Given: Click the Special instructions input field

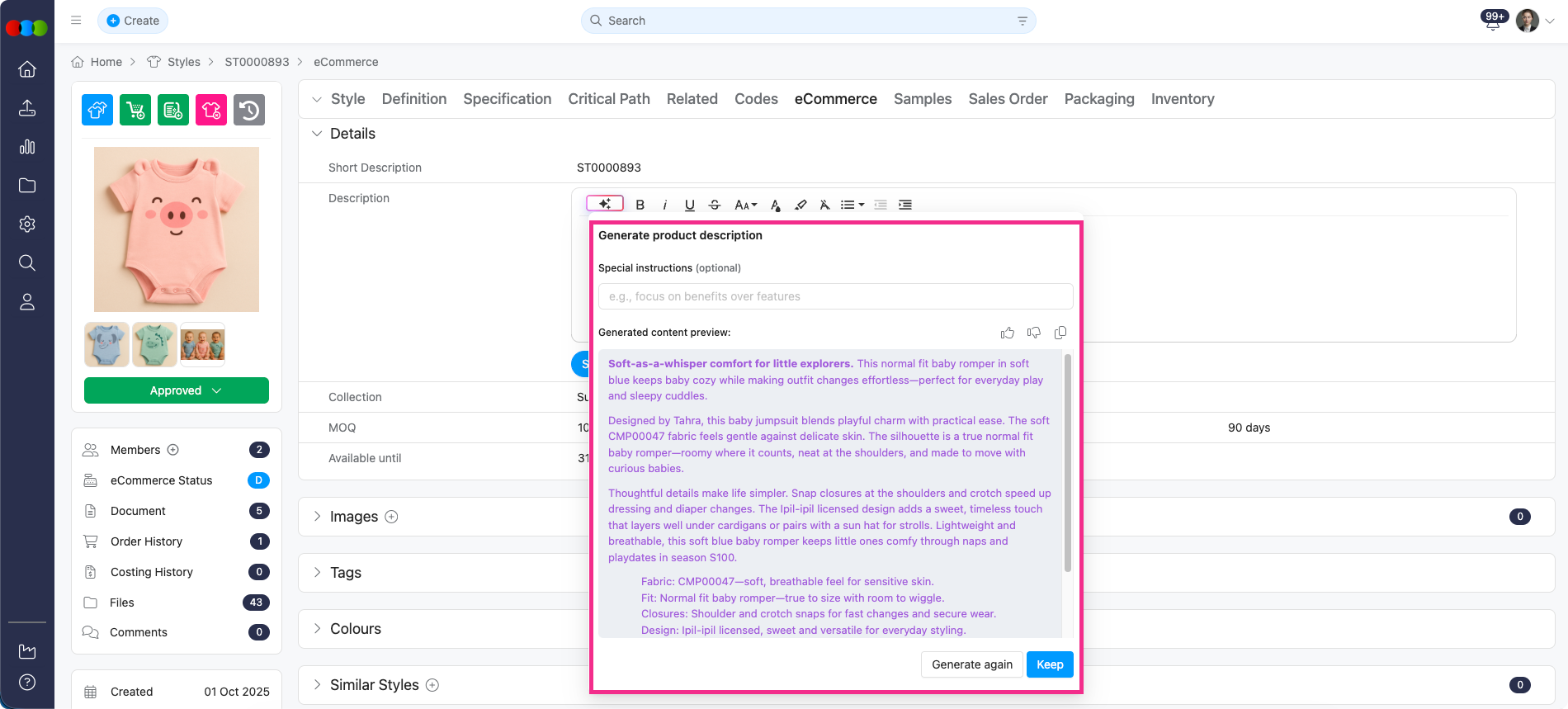Looking at the screenshot, I should [x=835, y=296].
